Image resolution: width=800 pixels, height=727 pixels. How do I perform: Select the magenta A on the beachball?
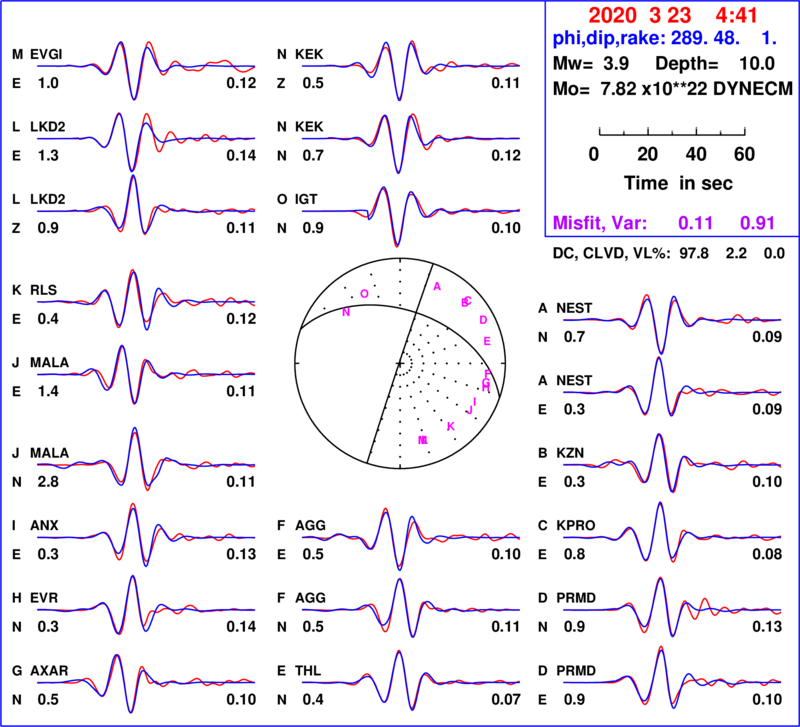437,287
